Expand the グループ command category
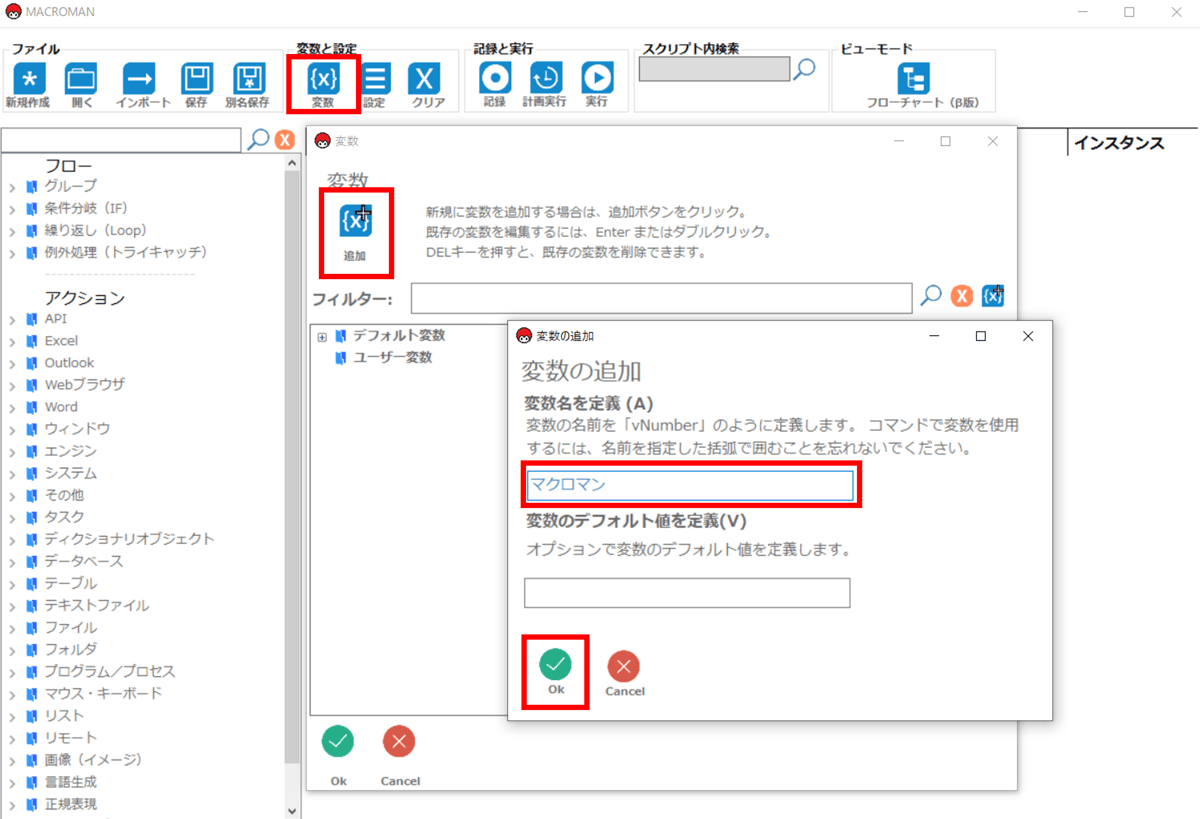Viewport: 1200px width, 819px height. pyautogui.click(x=12, y=186)
